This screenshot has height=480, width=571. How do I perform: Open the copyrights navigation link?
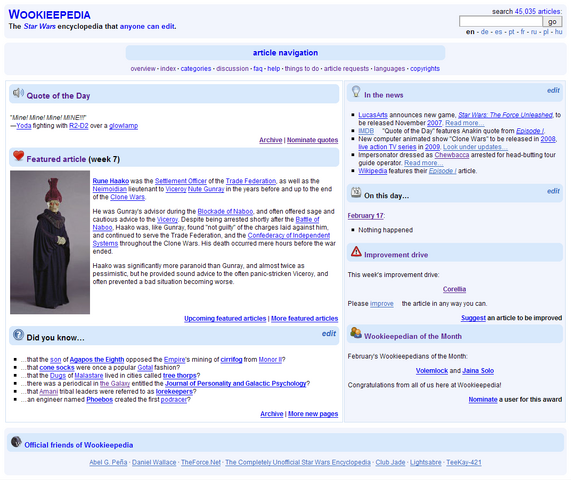click(425, 68)
